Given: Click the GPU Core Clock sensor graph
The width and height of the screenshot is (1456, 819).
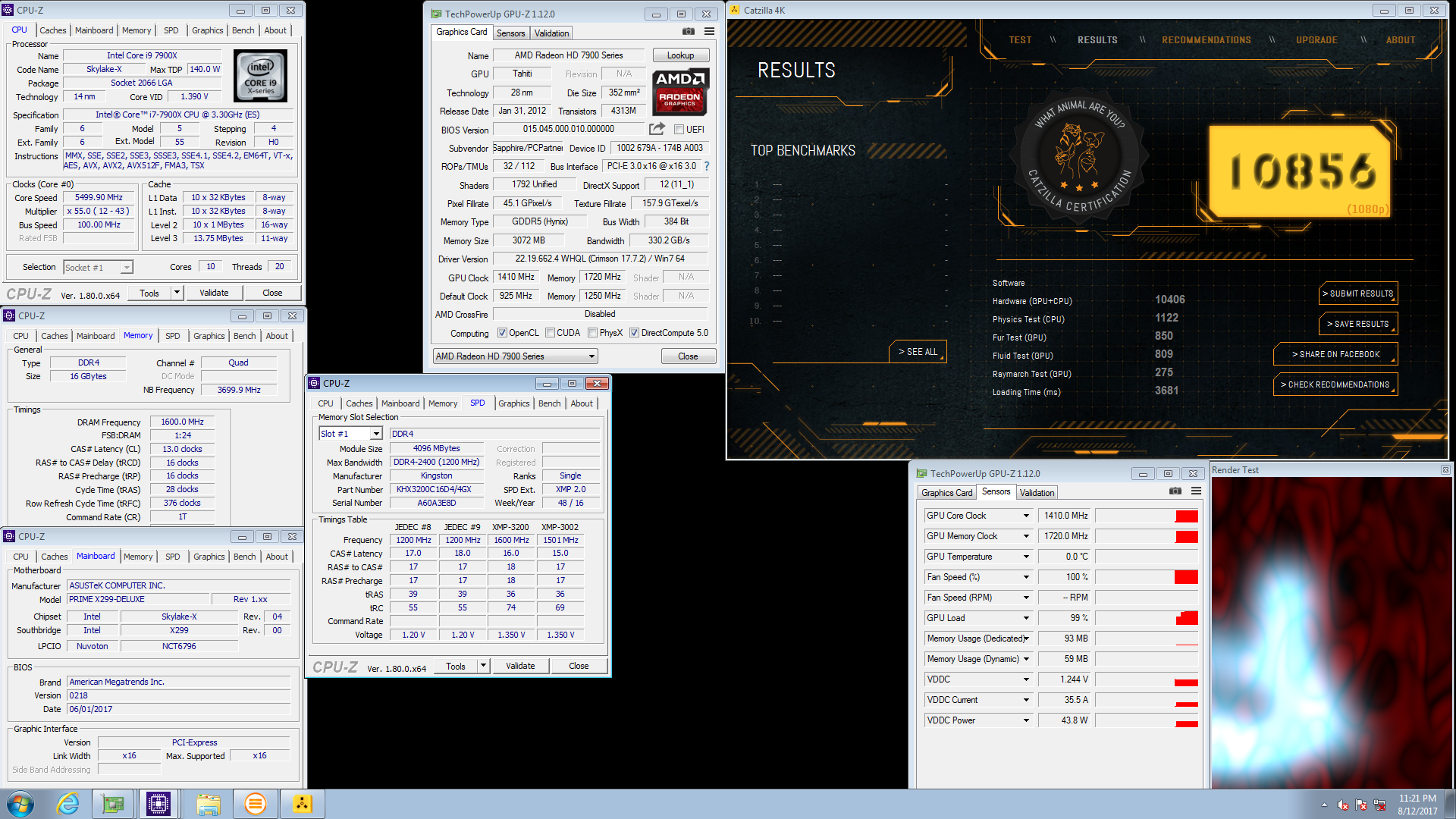Looking at the screenshot, I should (x=1147, y=516).
